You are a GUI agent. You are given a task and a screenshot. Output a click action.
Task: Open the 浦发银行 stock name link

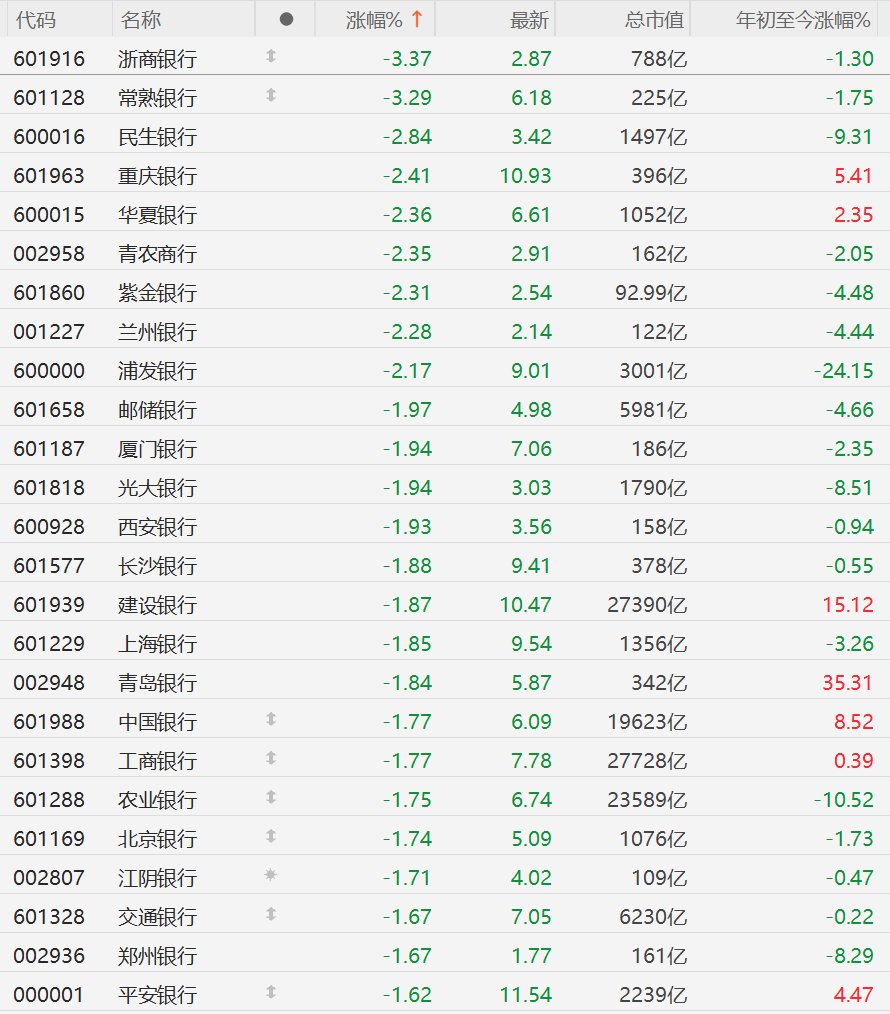(x=157, y=371)
